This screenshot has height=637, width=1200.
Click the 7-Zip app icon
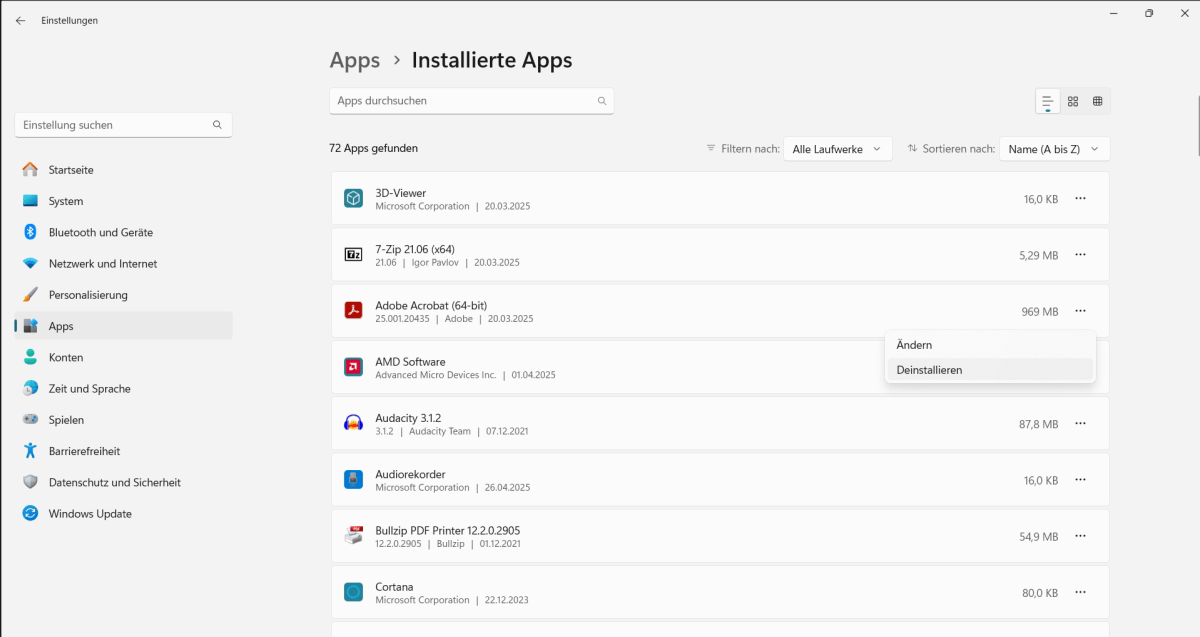[353, 255]
